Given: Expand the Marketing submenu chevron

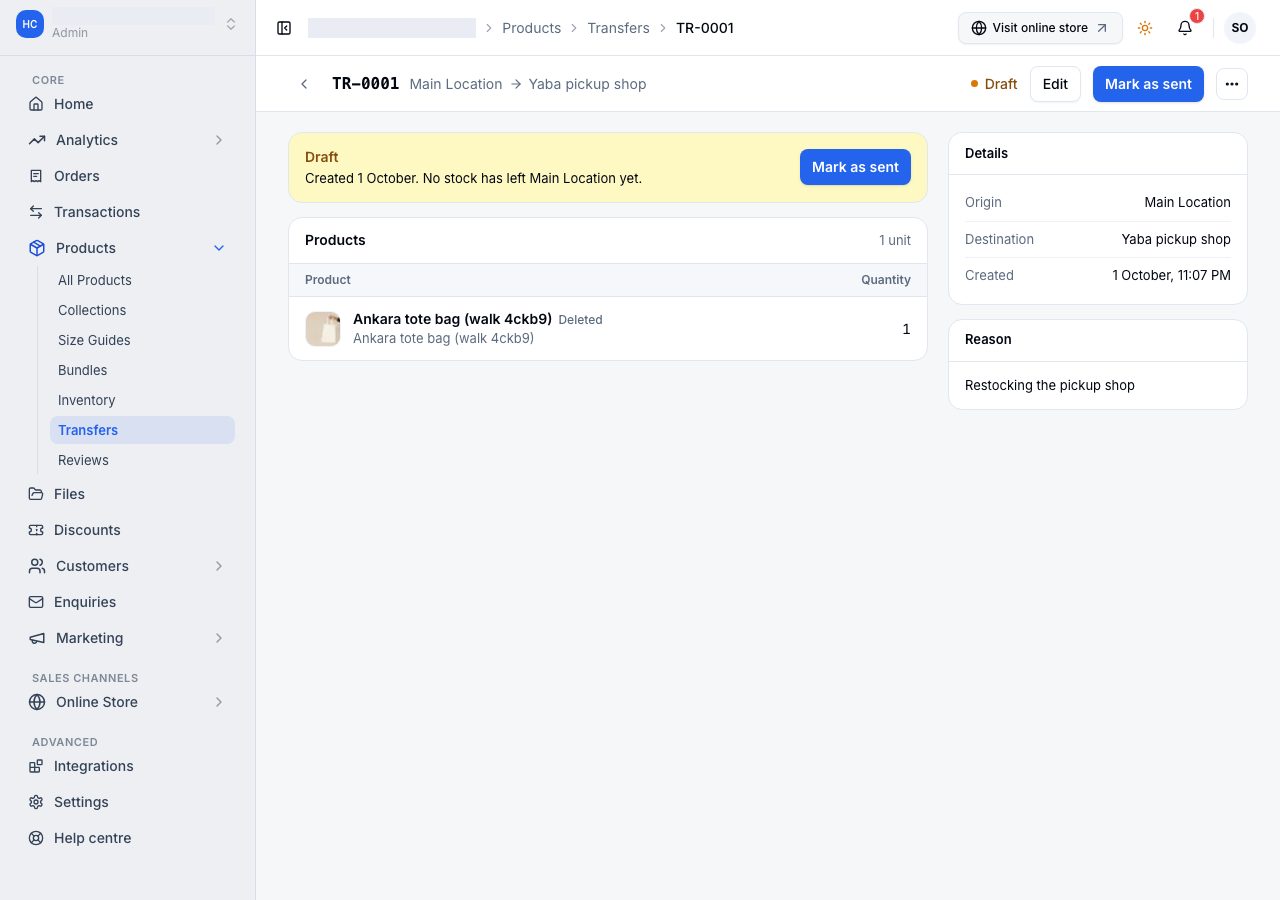Looking at the screenshot, I should [219, 638].
